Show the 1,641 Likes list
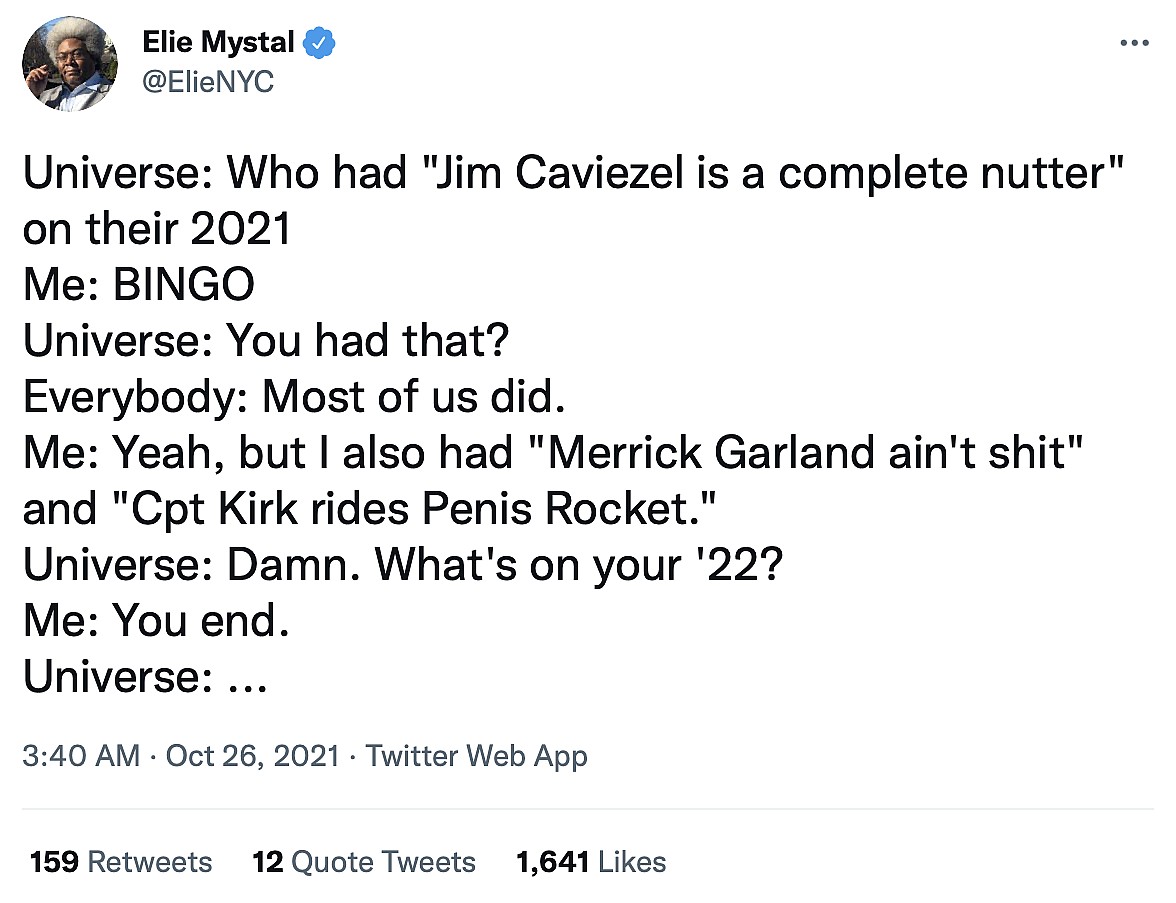Screen dimensions: 1176x903 coord(591,862)
